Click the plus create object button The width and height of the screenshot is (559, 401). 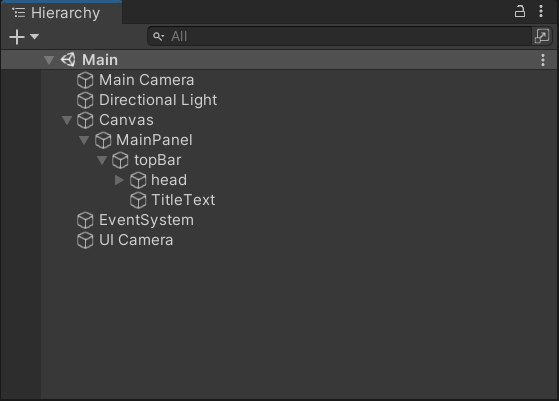[17, 37]
